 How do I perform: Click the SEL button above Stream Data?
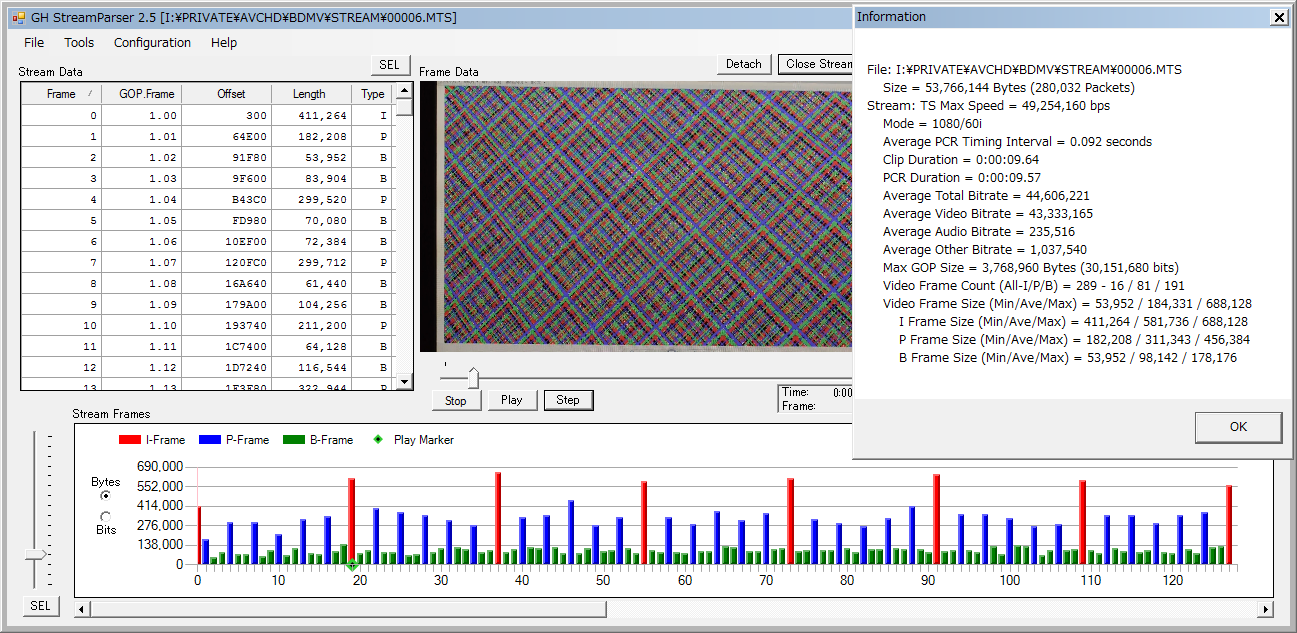tap(389, 65)
